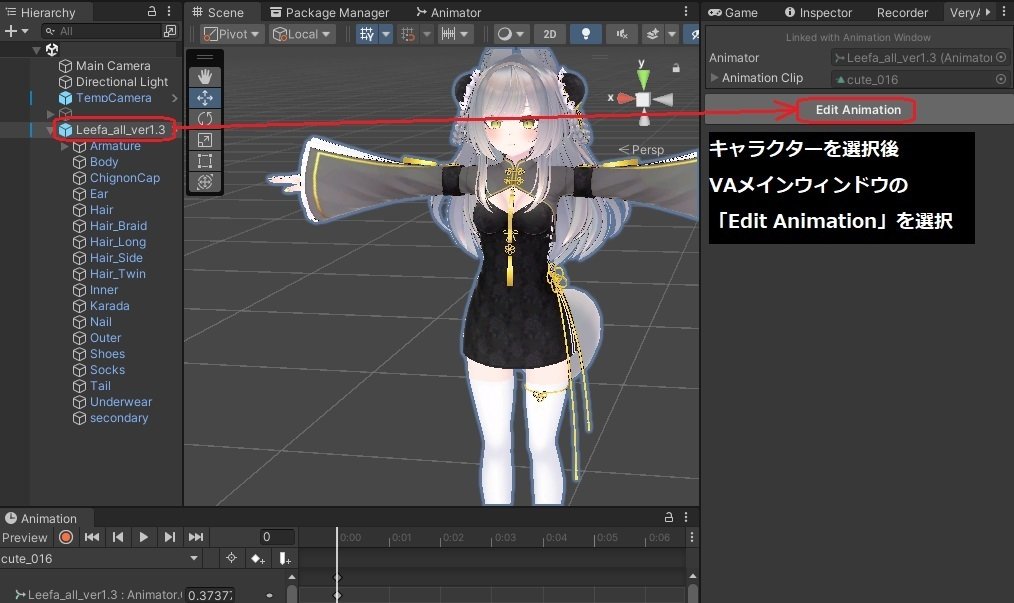Screen dimensions: 1014x603
Task: Click the scene gizmo Y axis cone
Action: pyautogui.click(x=643, y=80)
